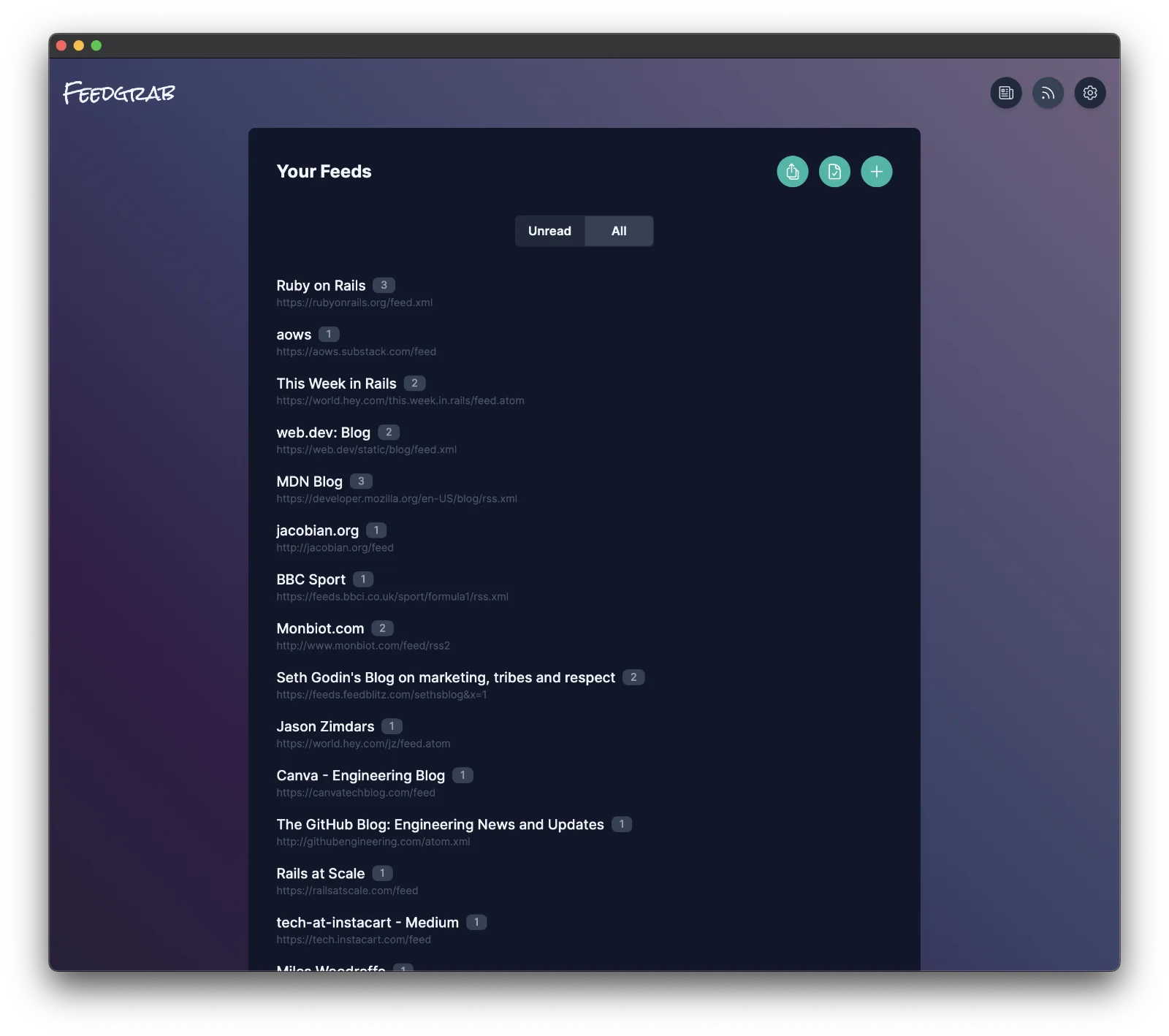Click the monbiot.com/feed/rss2 URL
This screenshot has width=1169, height=1036.
coord(363,645)
